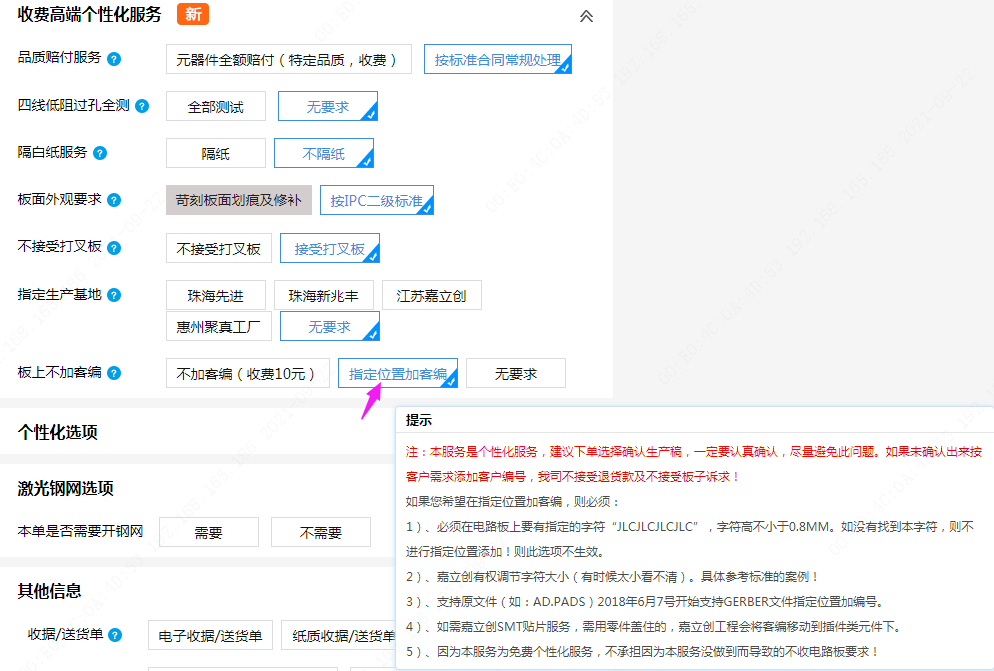
Task: Select 全部测试 for via testing
Action: [216, 106]
